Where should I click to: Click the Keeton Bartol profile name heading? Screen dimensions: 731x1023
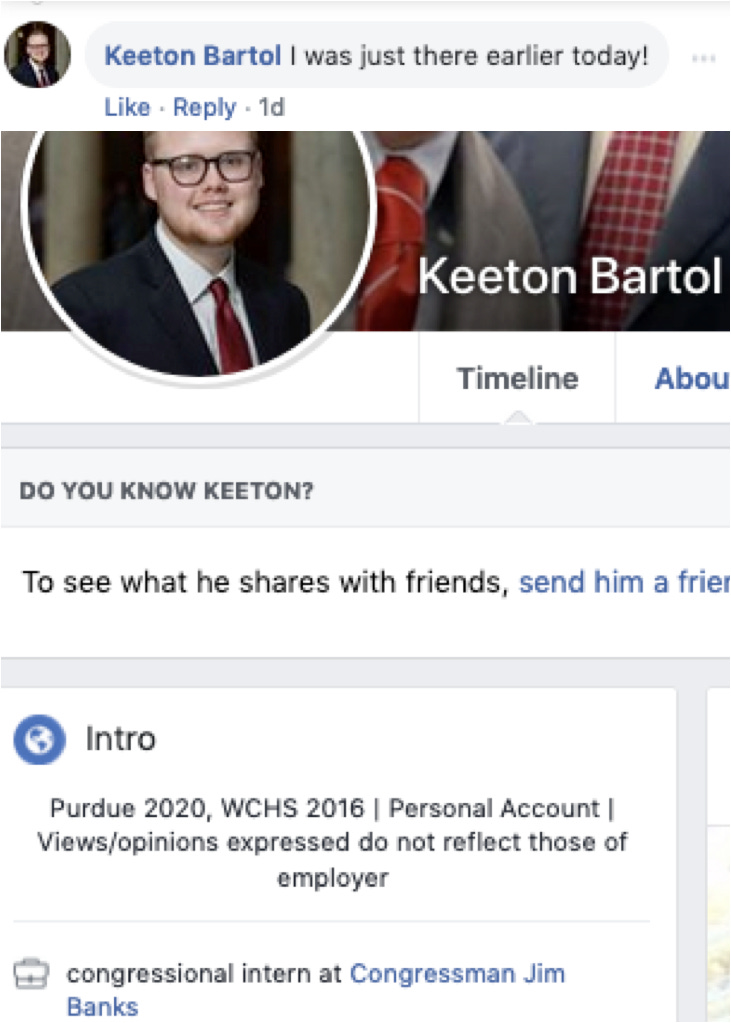(x=570, y=277)
